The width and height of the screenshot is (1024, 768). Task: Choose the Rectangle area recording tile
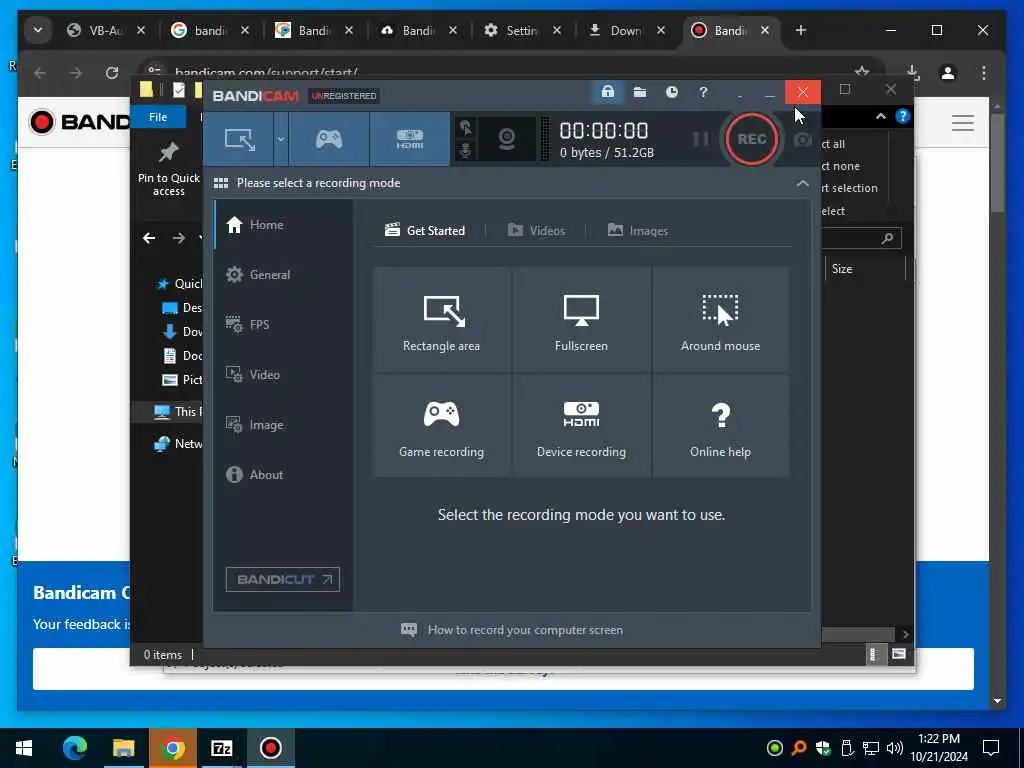click(441, 320)
